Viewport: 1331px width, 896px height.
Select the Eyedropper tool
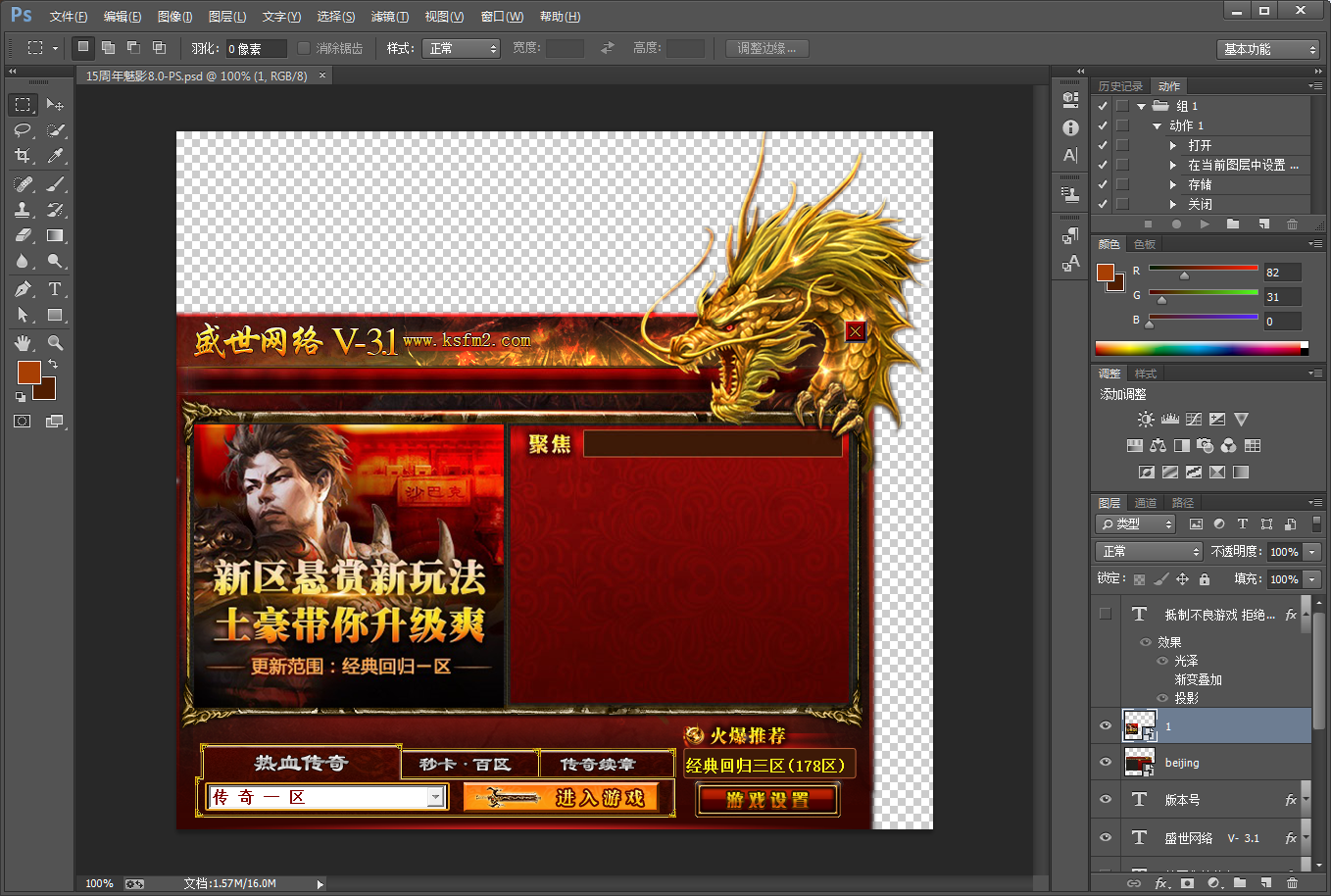[x=55, y=156]
